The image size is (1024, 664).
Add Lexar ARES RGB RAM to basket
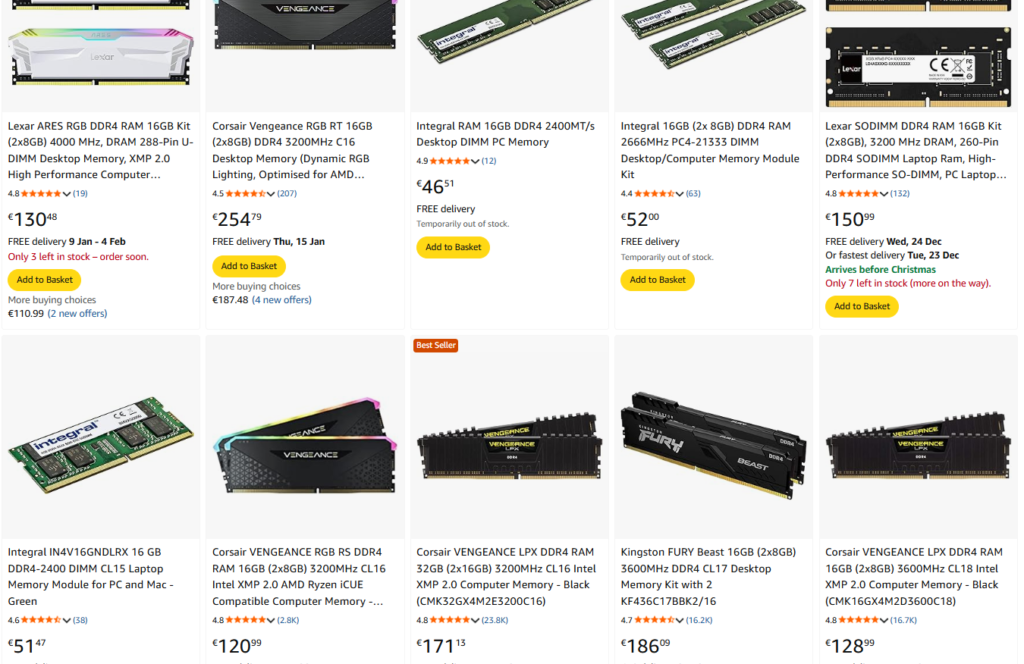coord(44,280)
